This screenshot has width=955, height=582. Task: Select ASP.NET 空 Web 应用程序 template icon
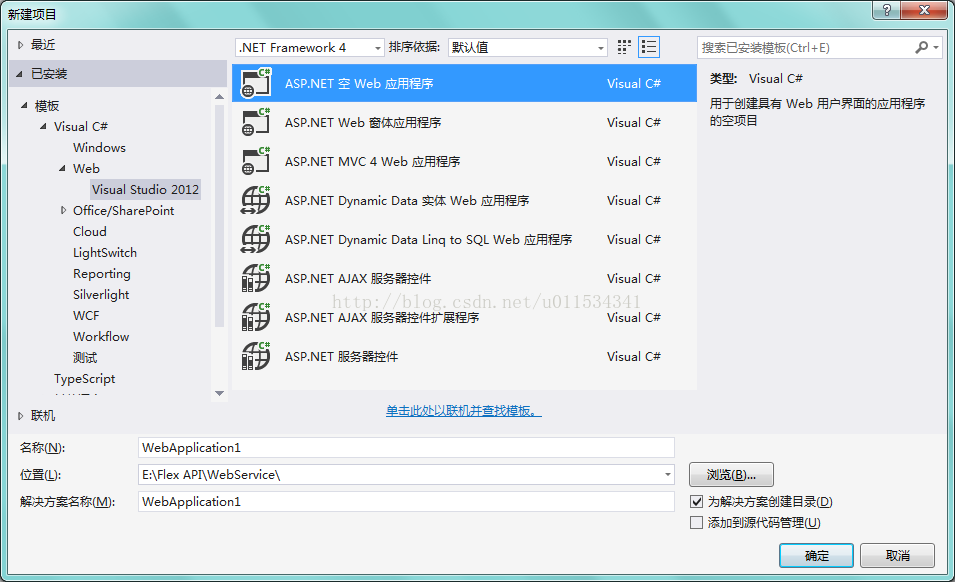click(x=256, y=83)
